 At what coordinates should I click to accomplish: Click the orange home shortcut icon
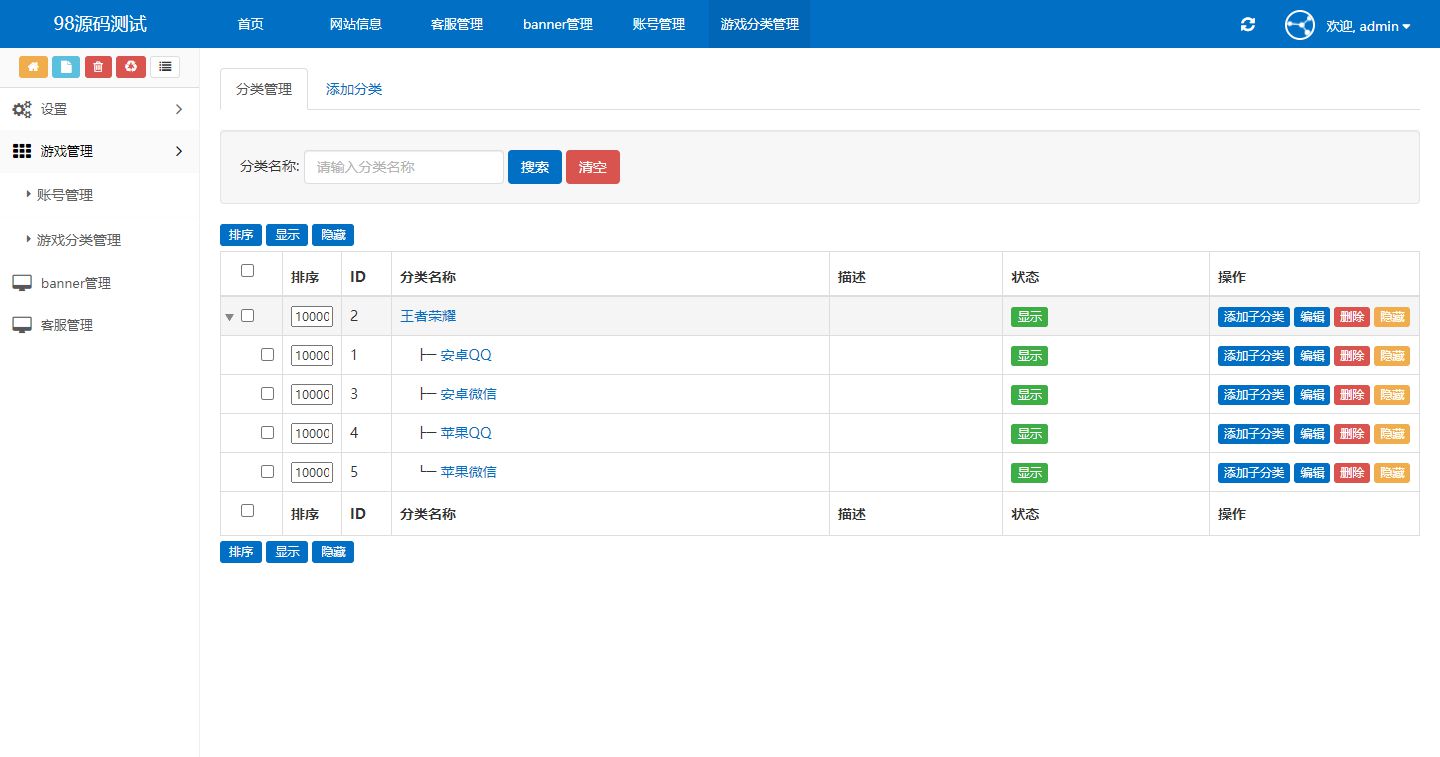pyautogui.click(x=33, y=67)
